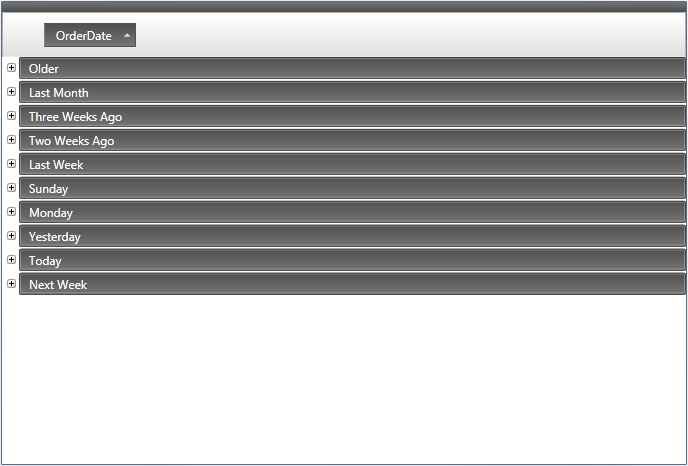Select the Last Week group header row
Image resolution: width=688 pixels, height=466 pixels.
pyautogui.click(x=352, y=164)
